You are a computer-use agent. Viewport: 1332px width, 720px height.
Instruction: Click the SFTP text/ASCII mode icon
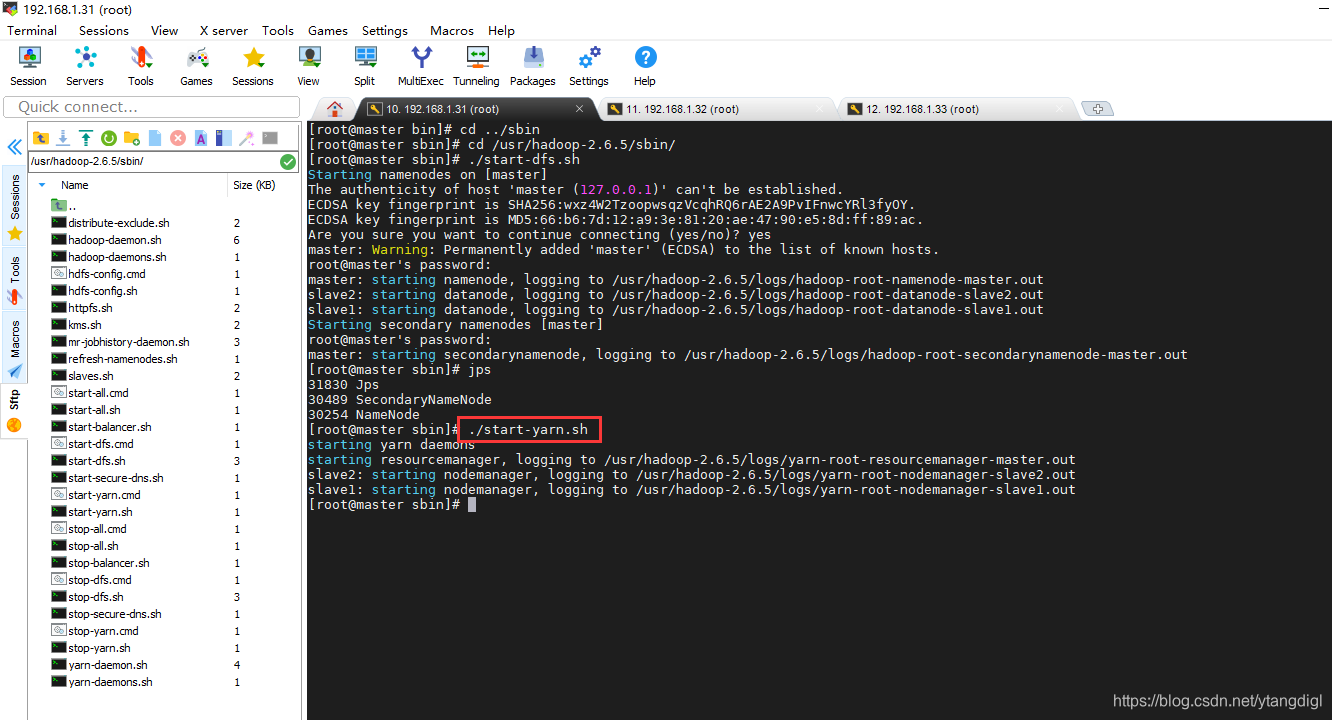click(x=201, y=138)
